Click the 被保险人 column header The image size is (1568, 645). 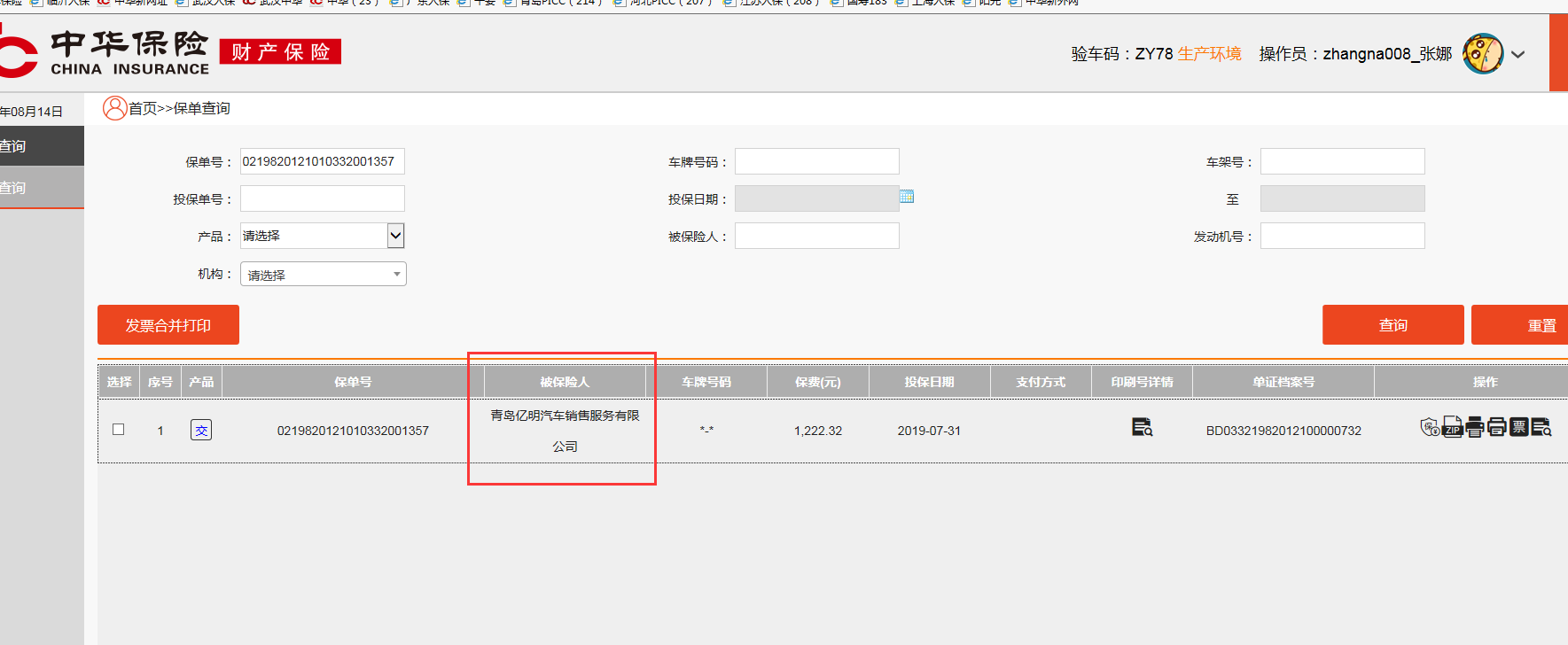565,382
